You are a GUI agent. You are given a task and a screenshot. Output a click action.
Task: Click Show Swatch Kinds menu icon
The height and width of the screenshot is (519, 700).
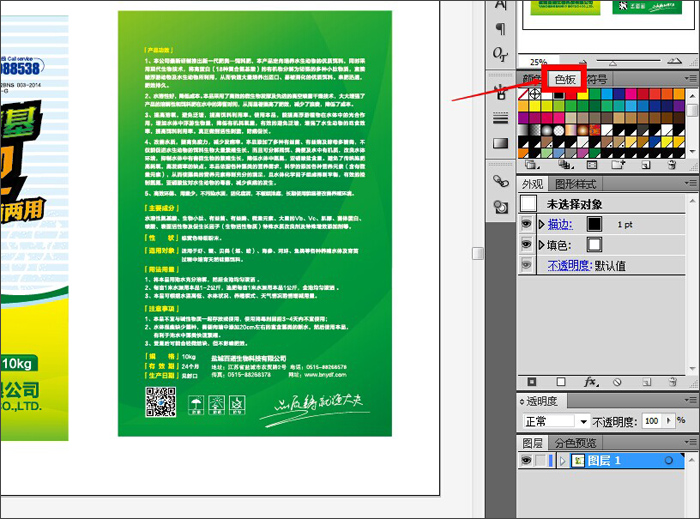click(x=566, y=165)
